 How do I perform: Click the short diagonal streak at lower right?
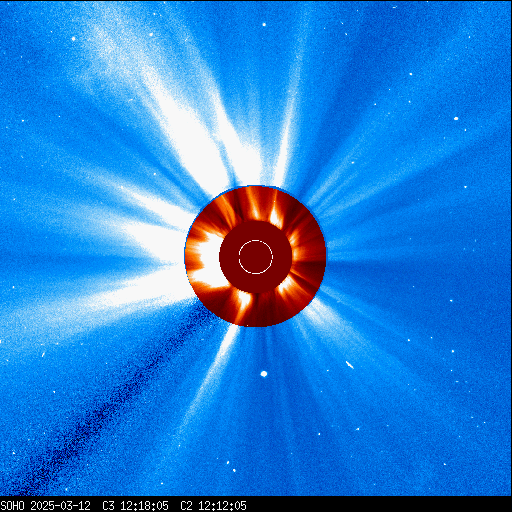pos(349,365)
